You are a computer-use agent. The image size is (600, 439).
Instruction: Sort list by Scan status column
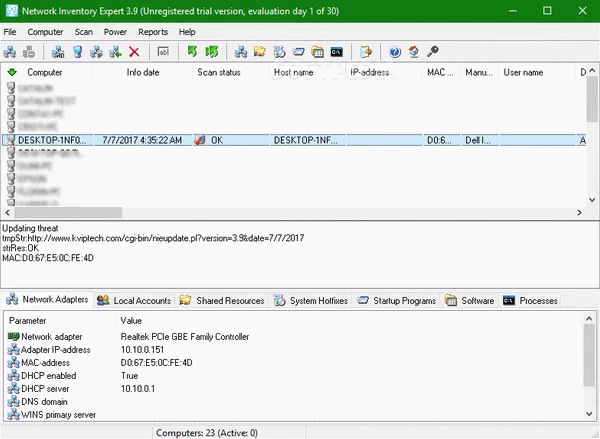[220, 73]
